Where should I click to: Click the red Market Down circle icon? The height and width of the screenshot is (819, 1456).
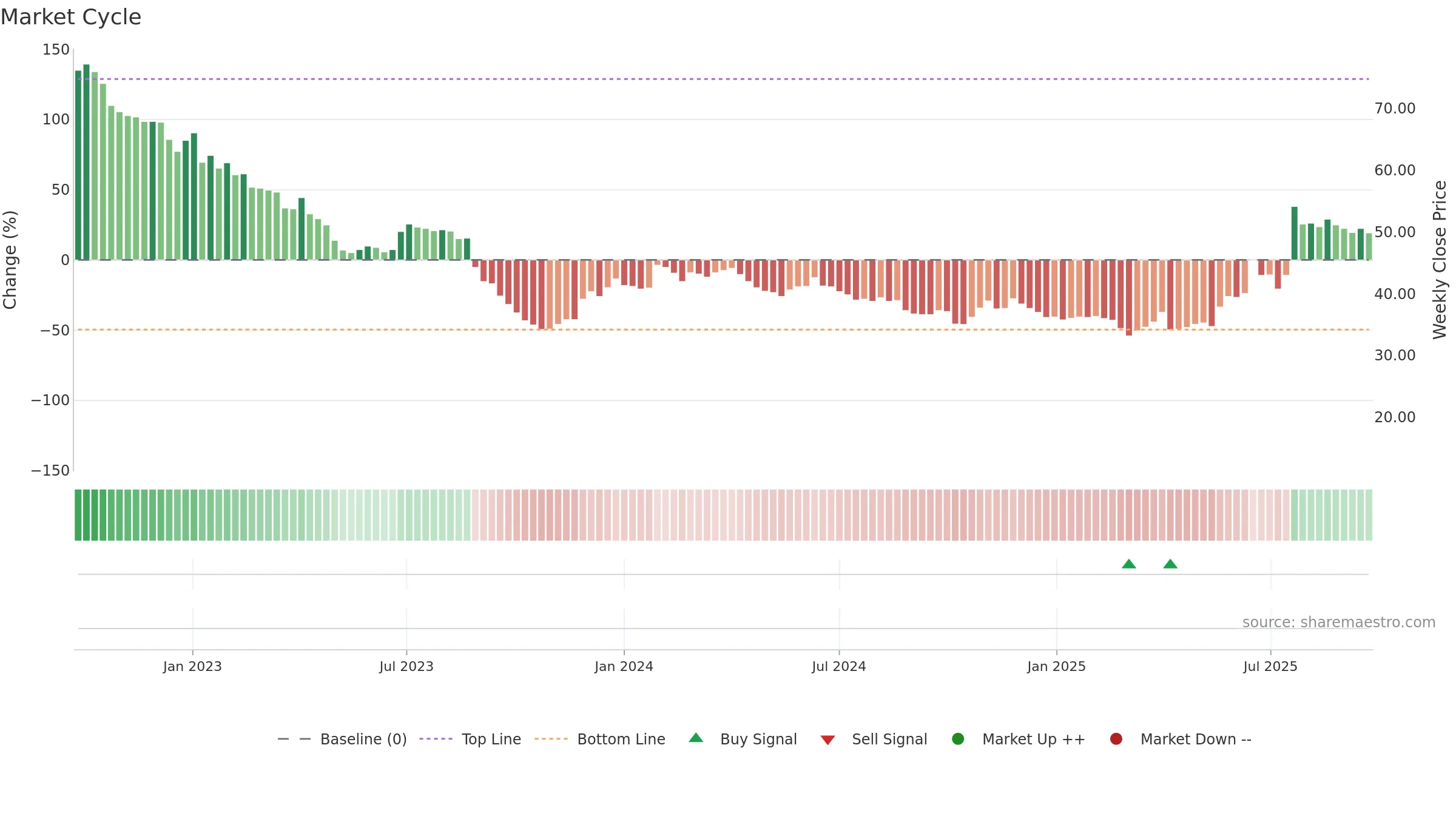1116,739
